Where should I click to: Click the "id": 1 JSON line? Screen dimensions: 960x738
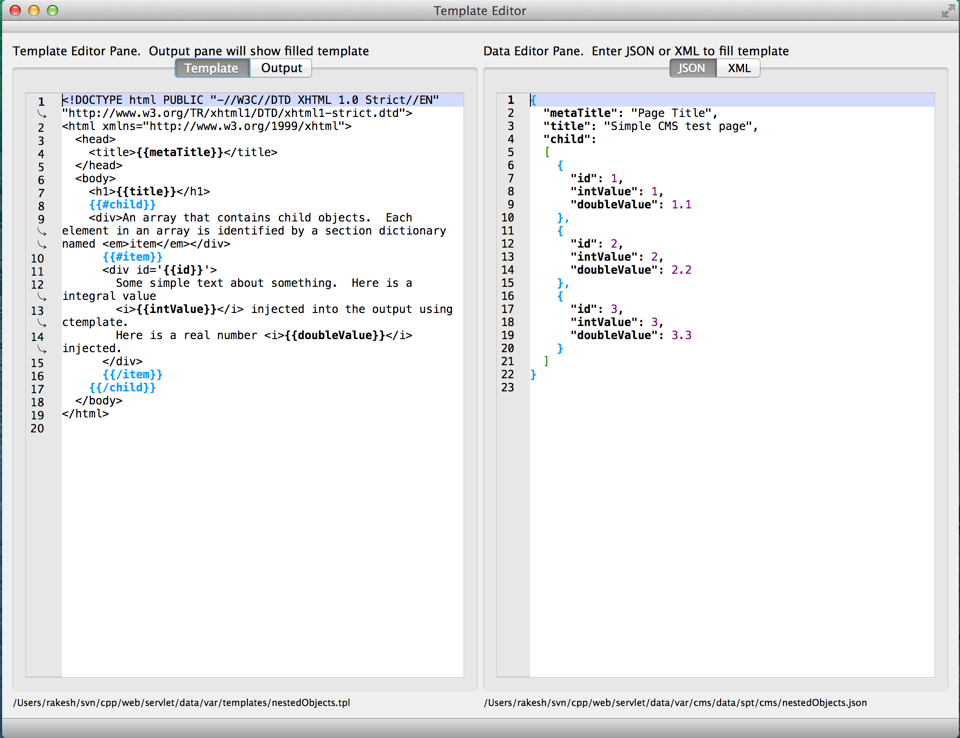596,178
